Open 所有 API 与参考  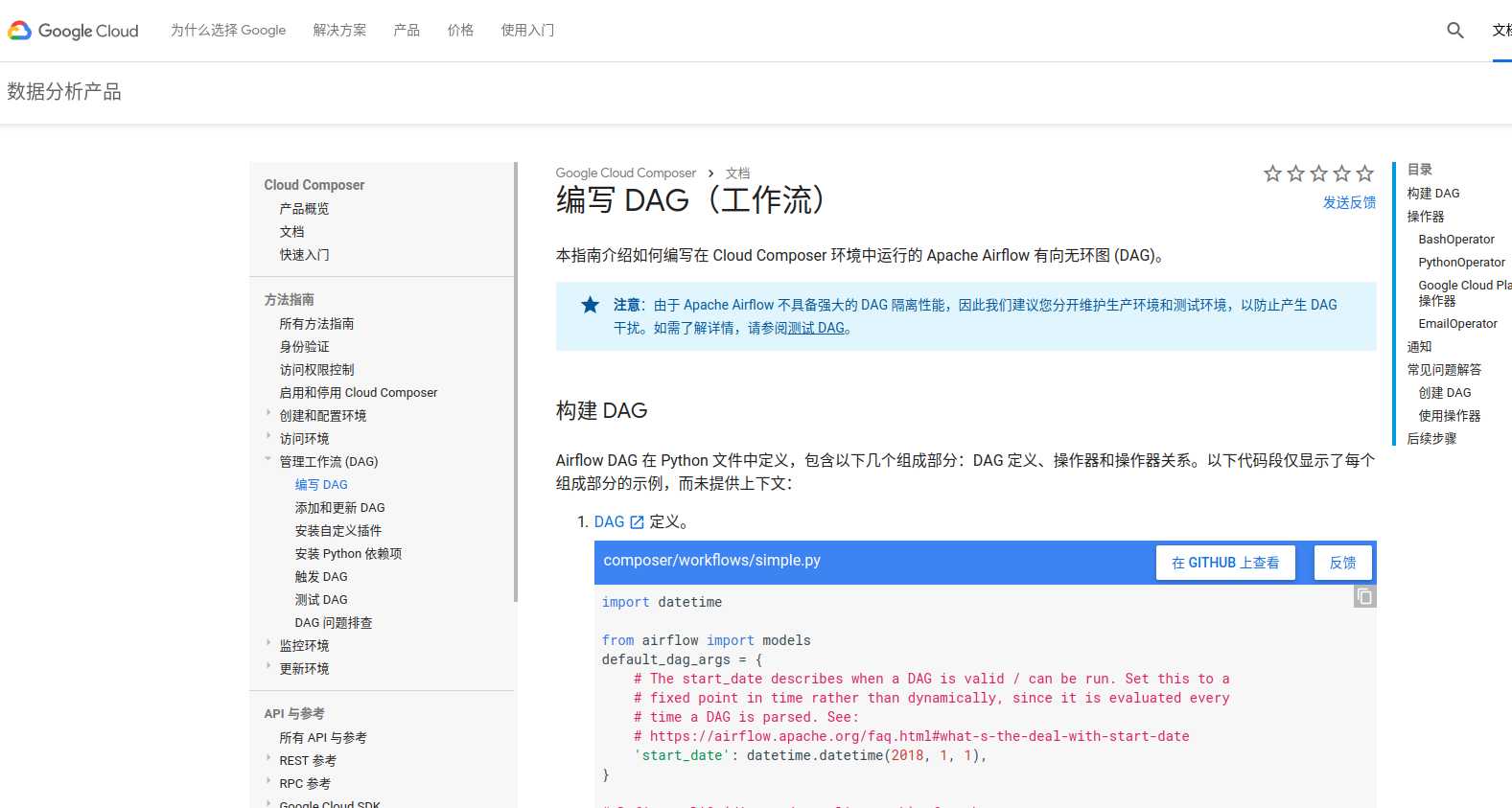tap(323, 738)
